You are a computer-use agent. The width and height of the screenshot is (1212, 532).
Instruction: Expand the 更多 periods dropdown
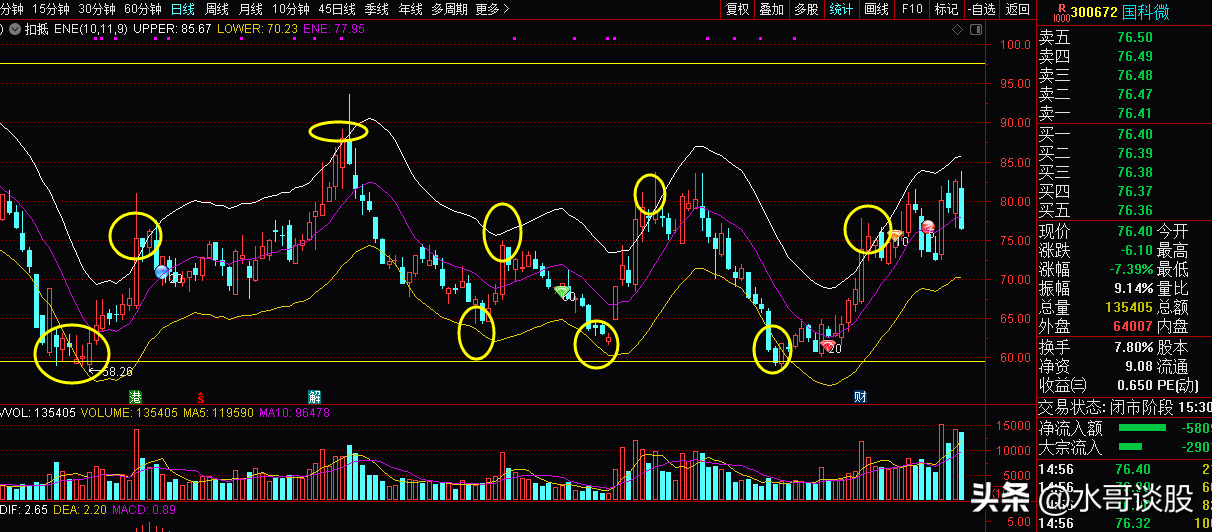(492, 9)
